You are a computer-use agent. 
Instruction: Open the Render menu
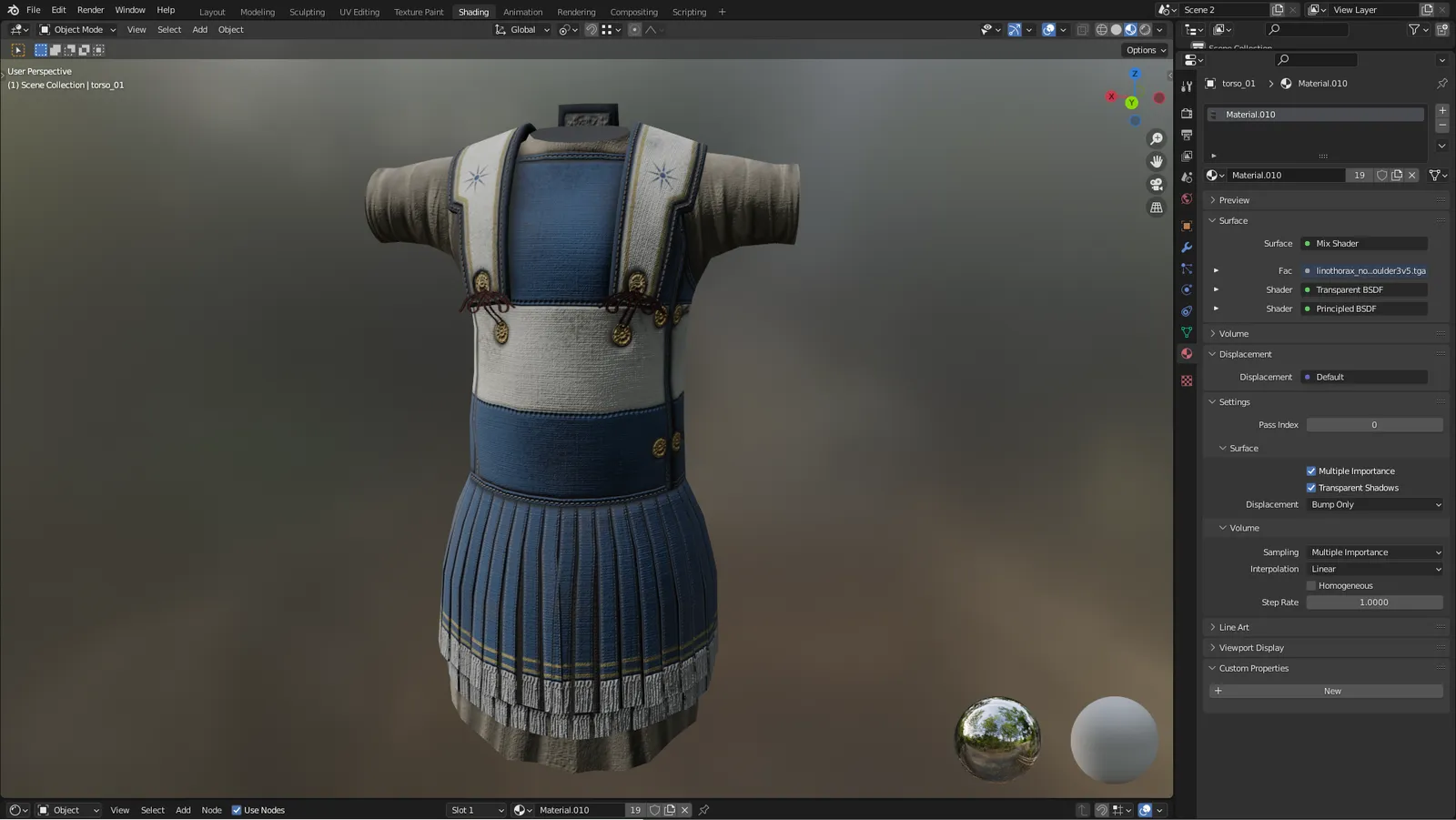pyautogui.click(x=90, y=10)
